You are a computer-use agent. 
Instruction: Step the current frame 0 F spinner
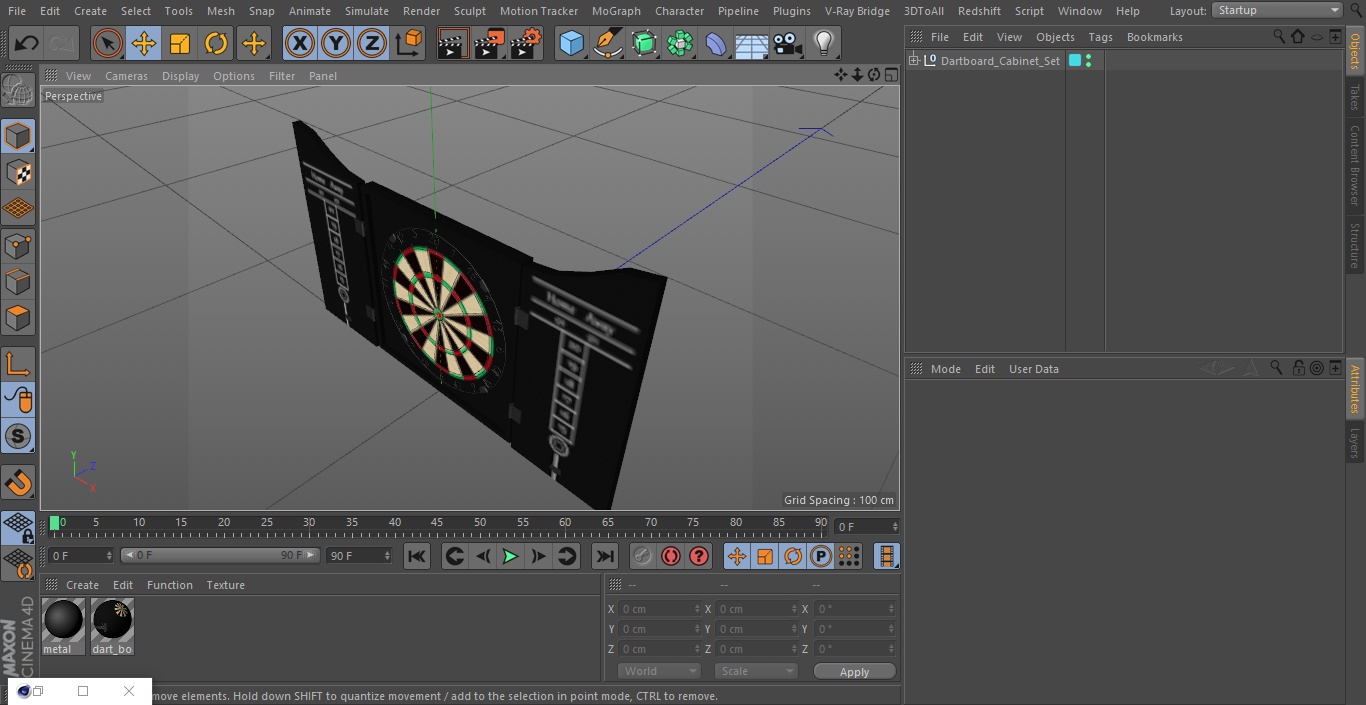tap(109, 555)
